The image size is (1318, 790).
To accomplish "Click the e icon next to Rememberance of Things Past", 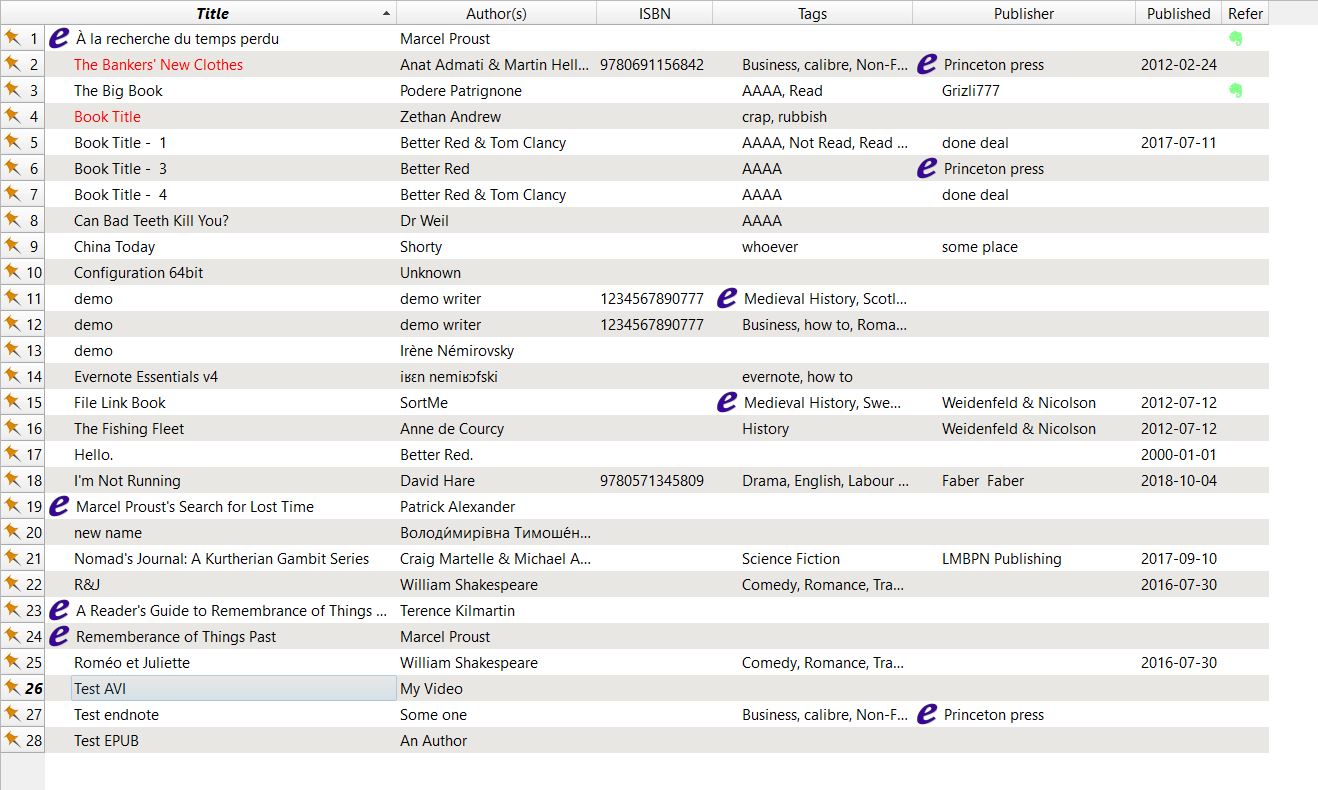I will click(x=59, y=637).
